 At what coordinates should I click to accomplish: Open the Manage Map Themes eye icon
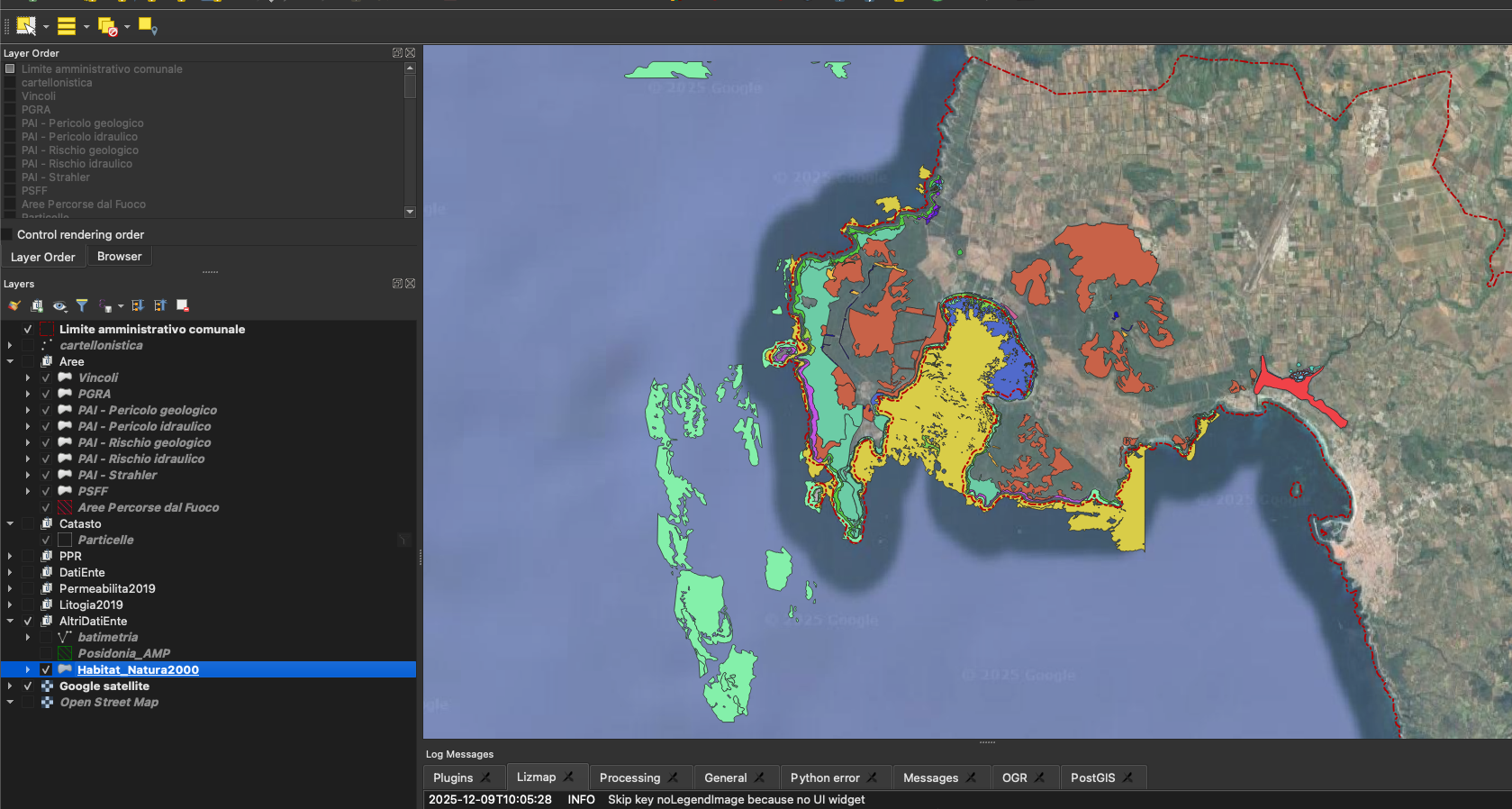pos(59,306)
